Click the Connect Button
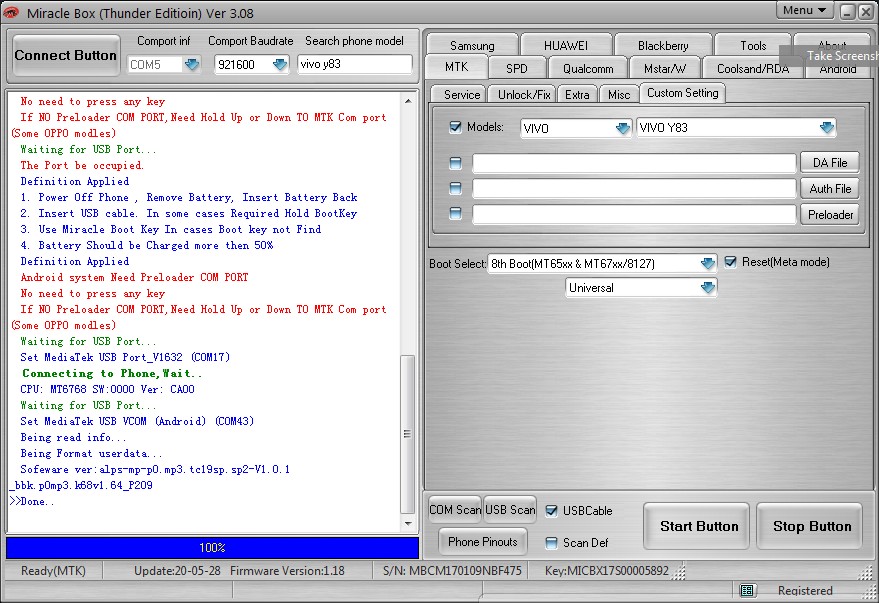 click(x=66, y=55)
